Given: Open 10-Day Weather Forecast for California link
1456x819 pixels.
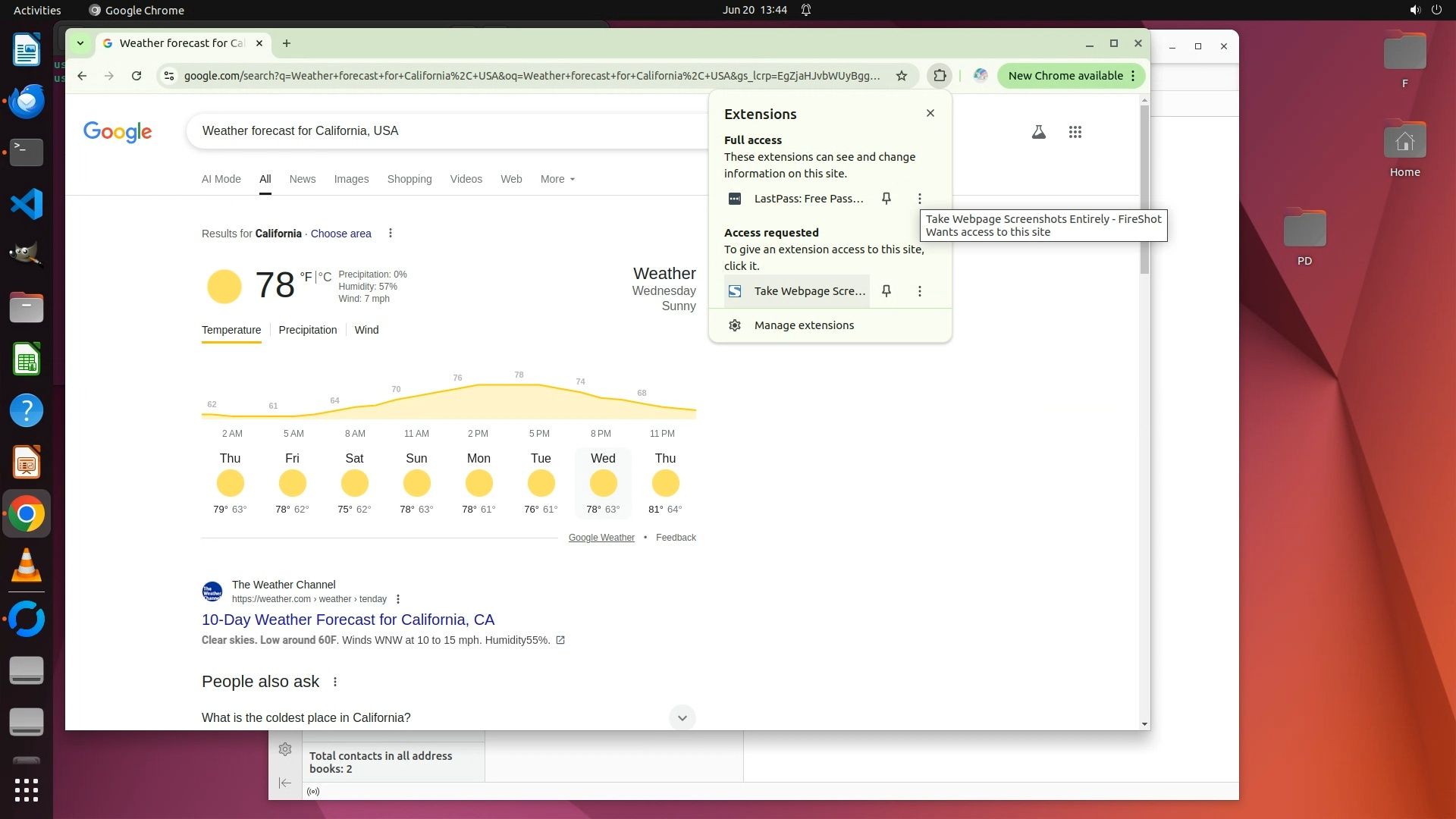Looking at the screenshot, I should (347, 620).
